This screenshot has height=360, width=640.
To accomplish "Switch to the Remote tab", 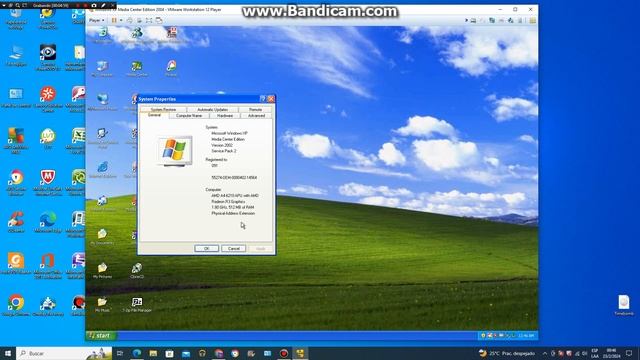I will click(256, 109).
